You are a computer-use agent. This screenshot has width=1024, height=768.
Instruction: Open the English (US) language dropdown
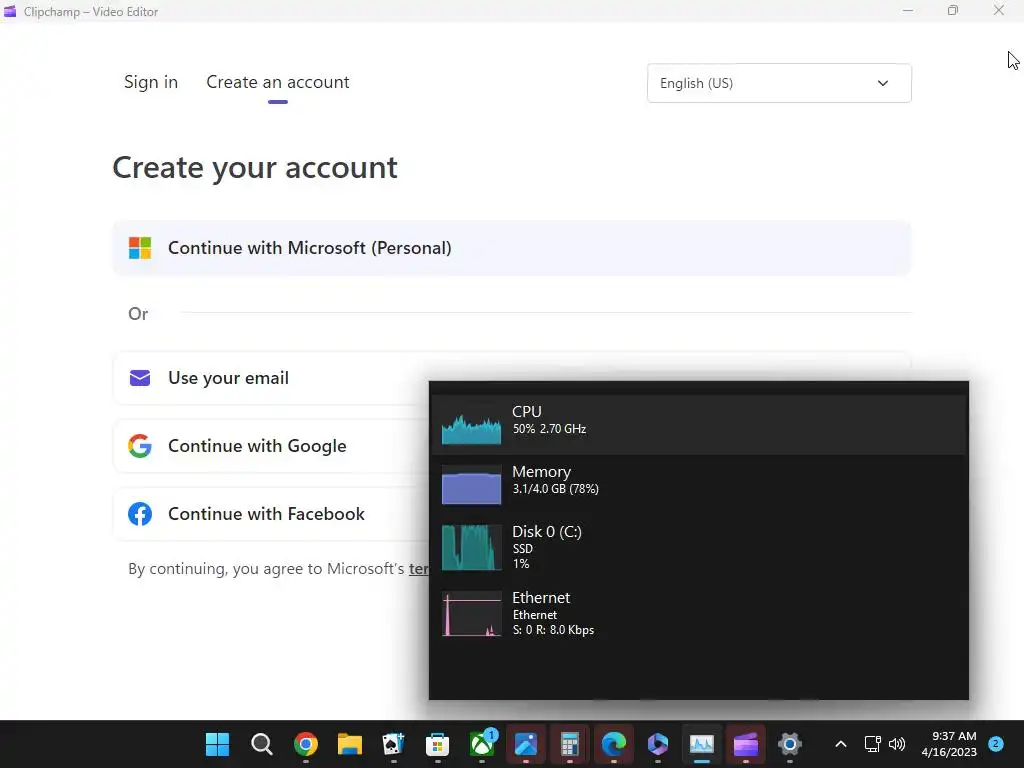[779, 83]
